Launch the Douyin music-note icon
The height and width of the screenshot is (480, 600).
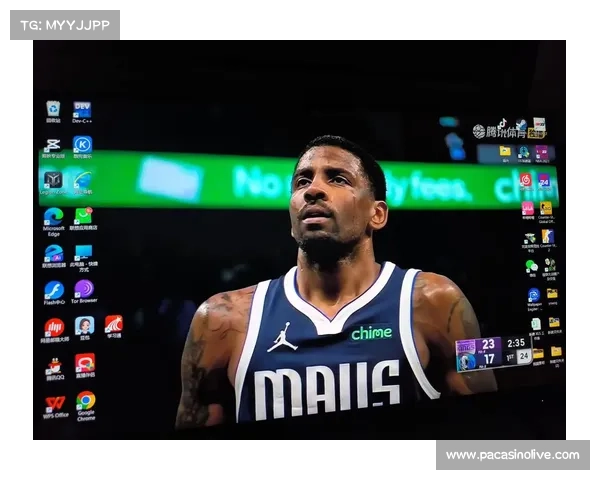point(502,124)
